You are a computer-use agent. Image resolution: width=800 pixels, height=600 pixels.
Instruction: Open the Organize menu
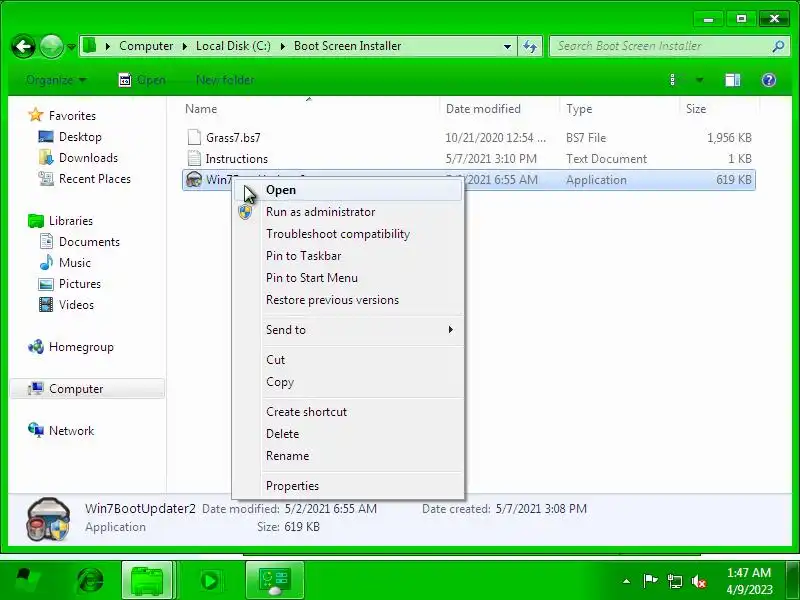click(x=56, y=80)
